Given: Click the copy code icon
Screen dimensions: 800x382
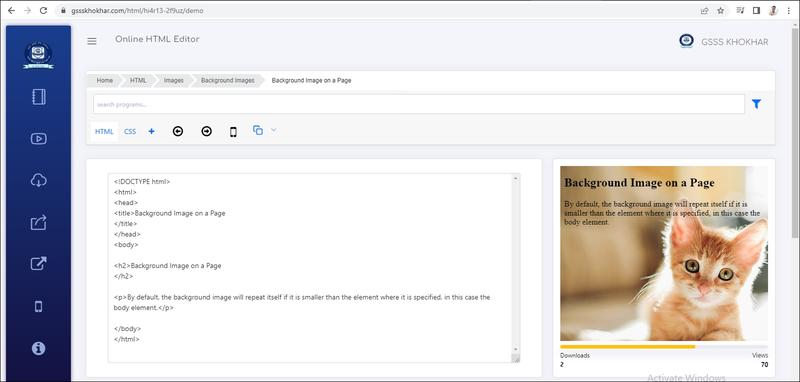Looking at the screenshot, I should coord(258,130).
